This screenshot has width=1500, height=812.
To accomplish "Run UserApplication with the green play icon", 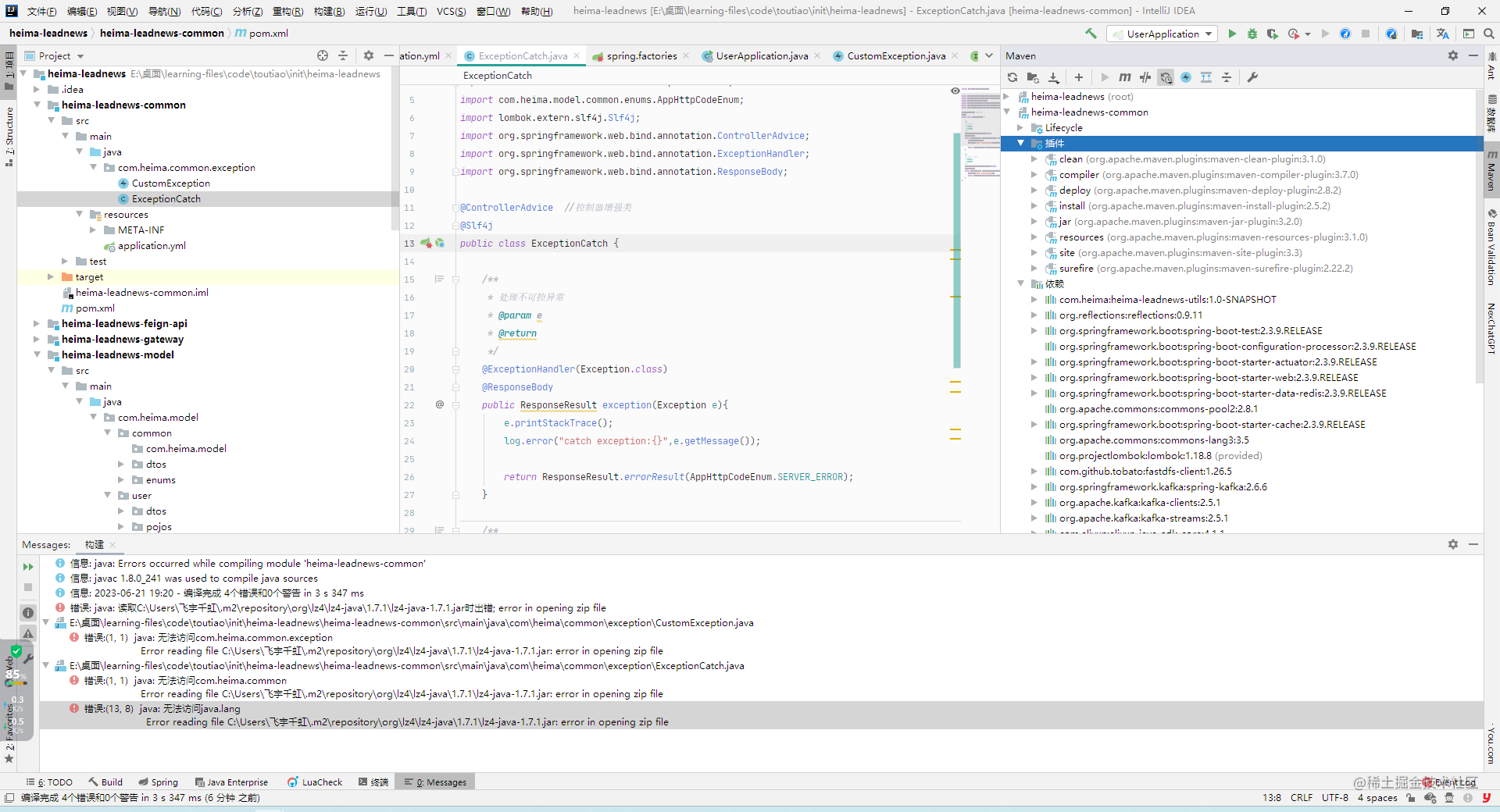I will [1232, 34].
